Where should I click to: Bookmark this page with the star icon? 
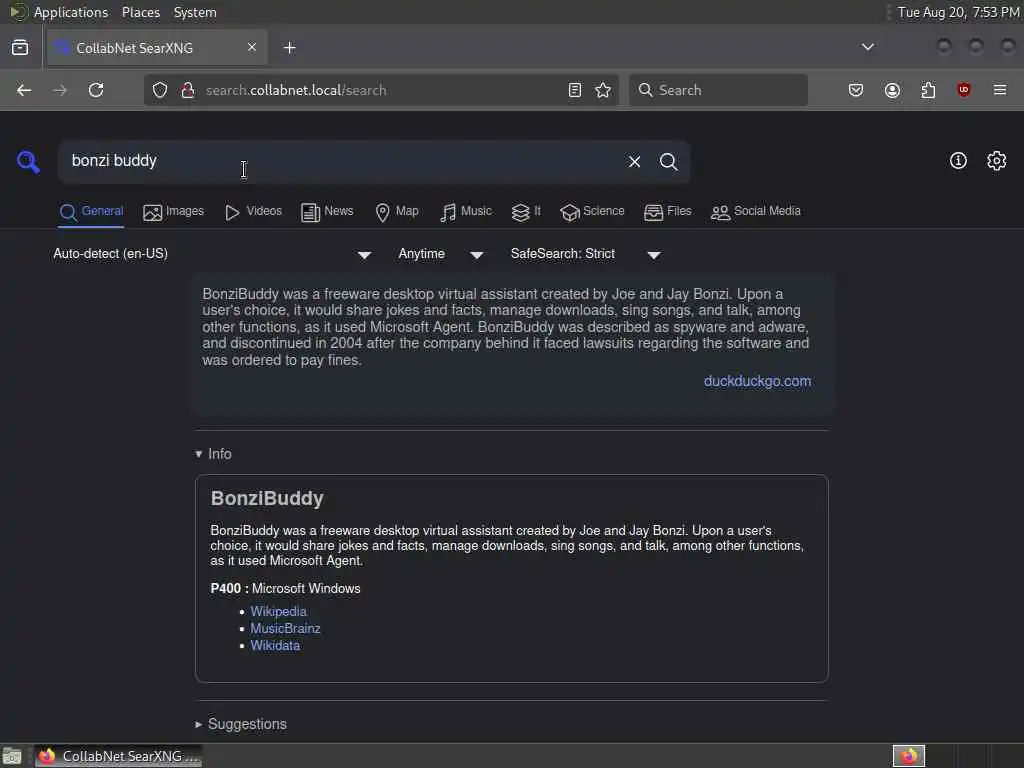point(603,90)
